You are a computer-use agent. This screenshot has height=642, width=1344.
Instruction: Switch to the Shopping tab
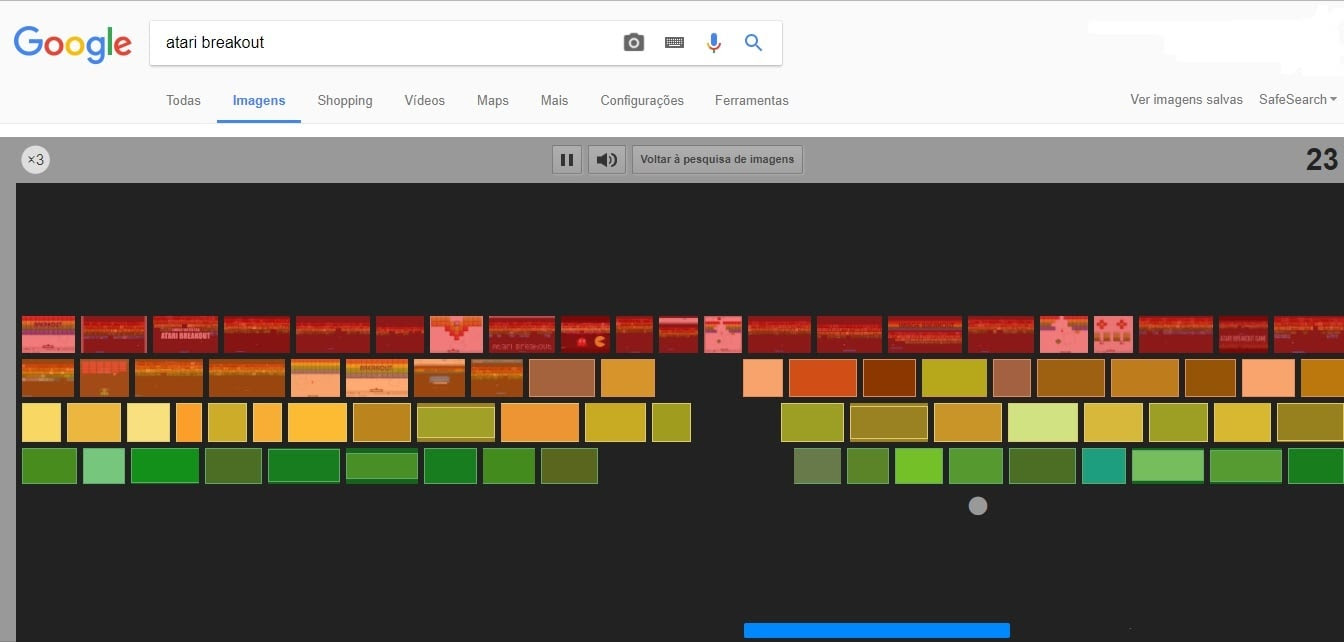click(345, 100)
